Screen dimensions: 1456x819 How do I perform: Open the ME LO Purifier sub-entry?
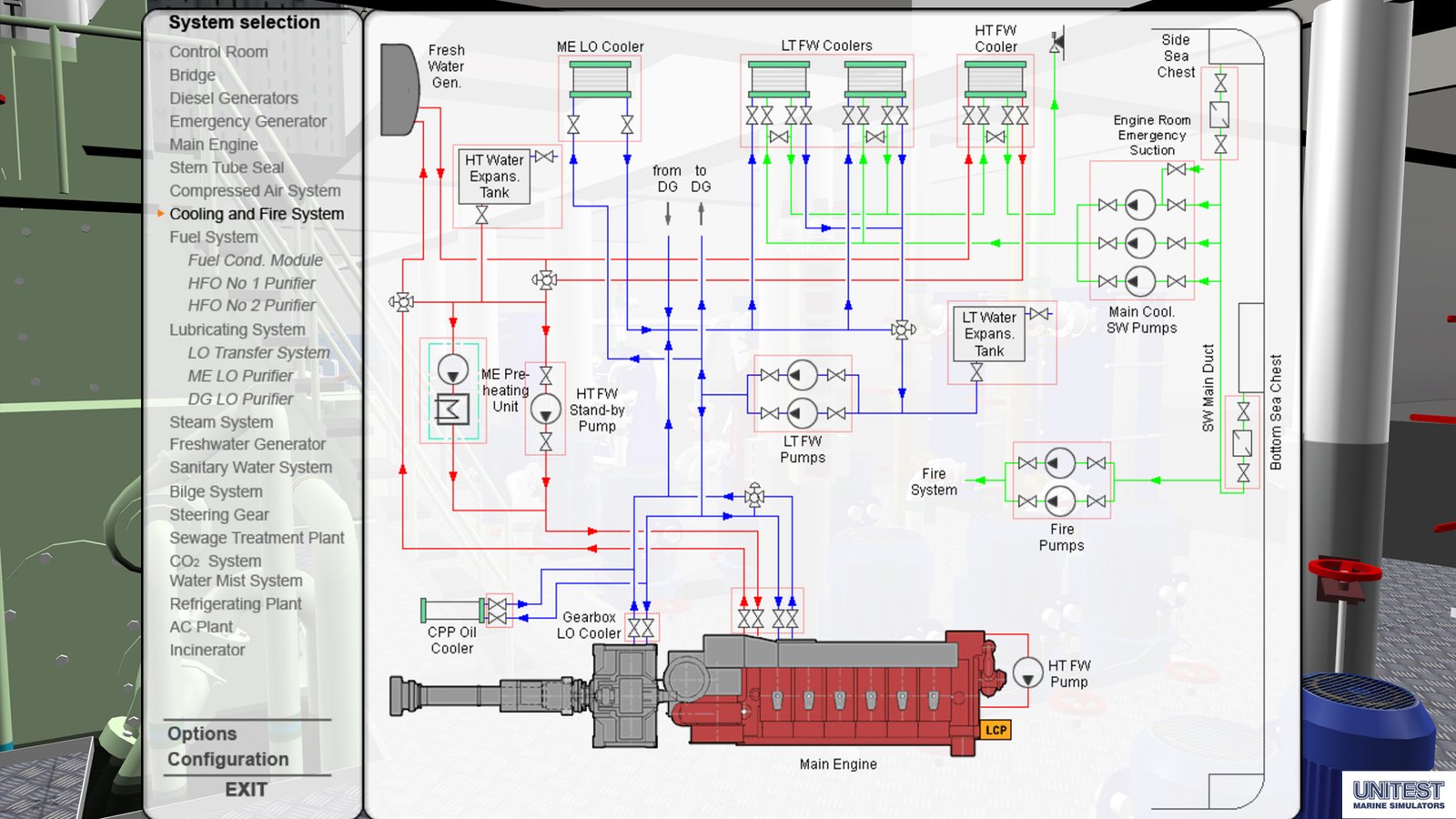pos(240,375)
